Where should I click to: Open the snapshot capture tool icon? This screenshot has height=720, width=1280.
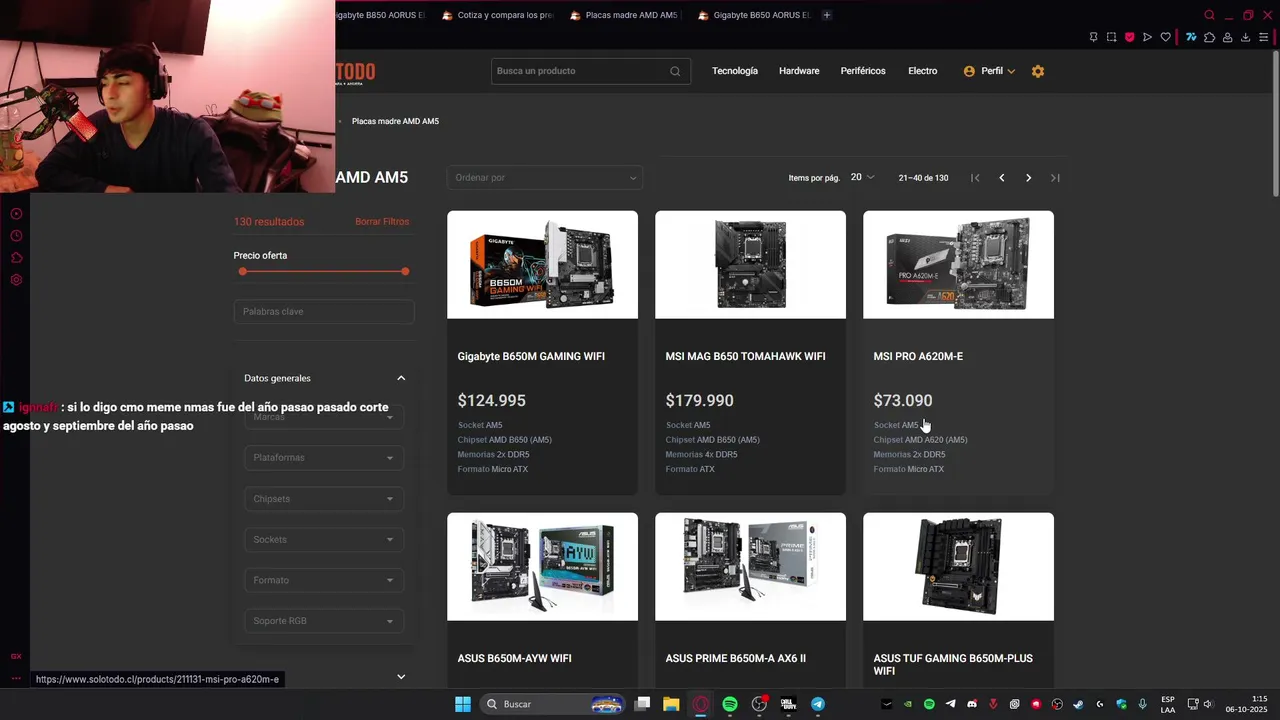pos(1111,37)
